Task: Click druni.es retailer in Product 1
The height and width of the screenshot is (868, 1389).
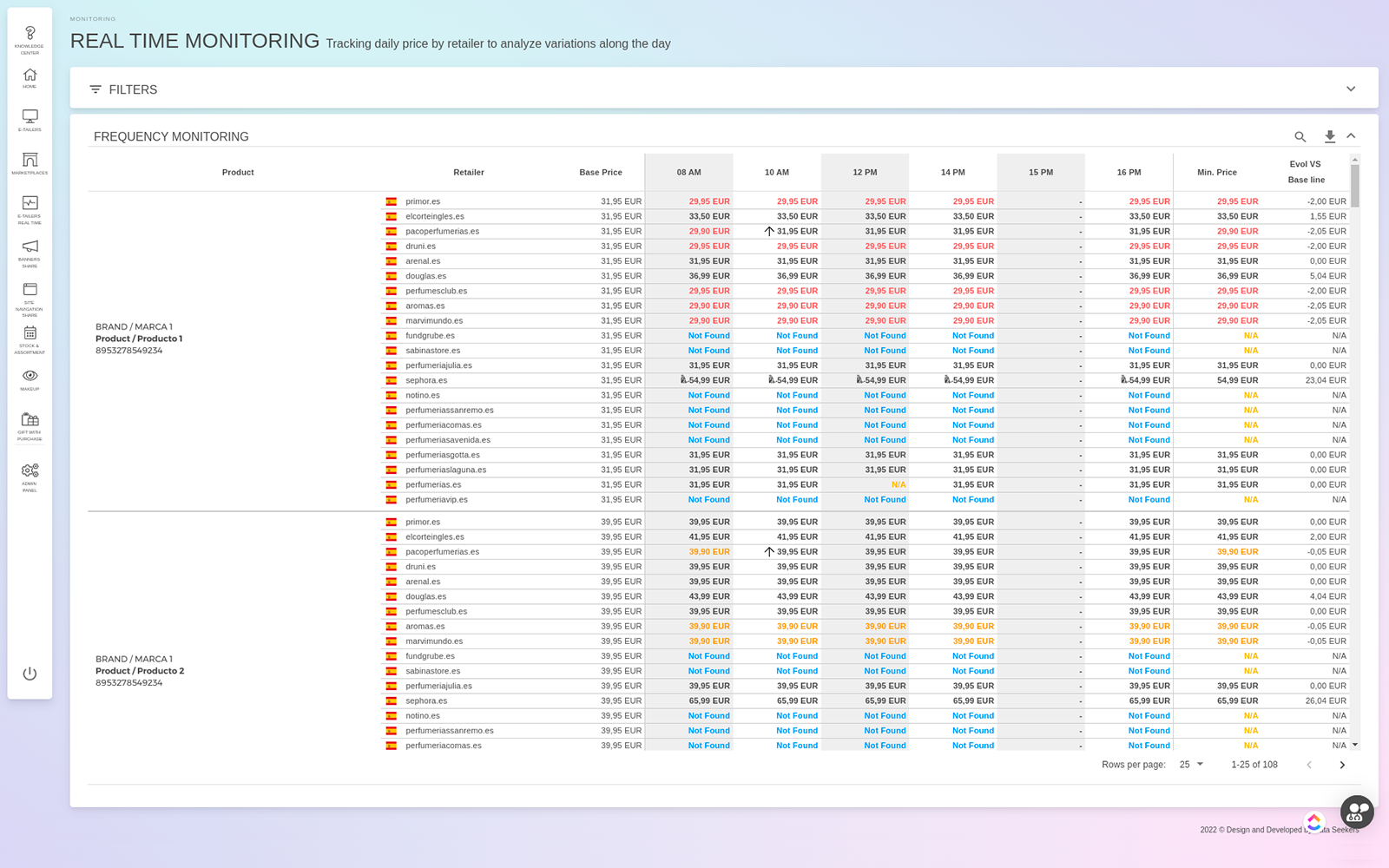Action: point(421,246)
